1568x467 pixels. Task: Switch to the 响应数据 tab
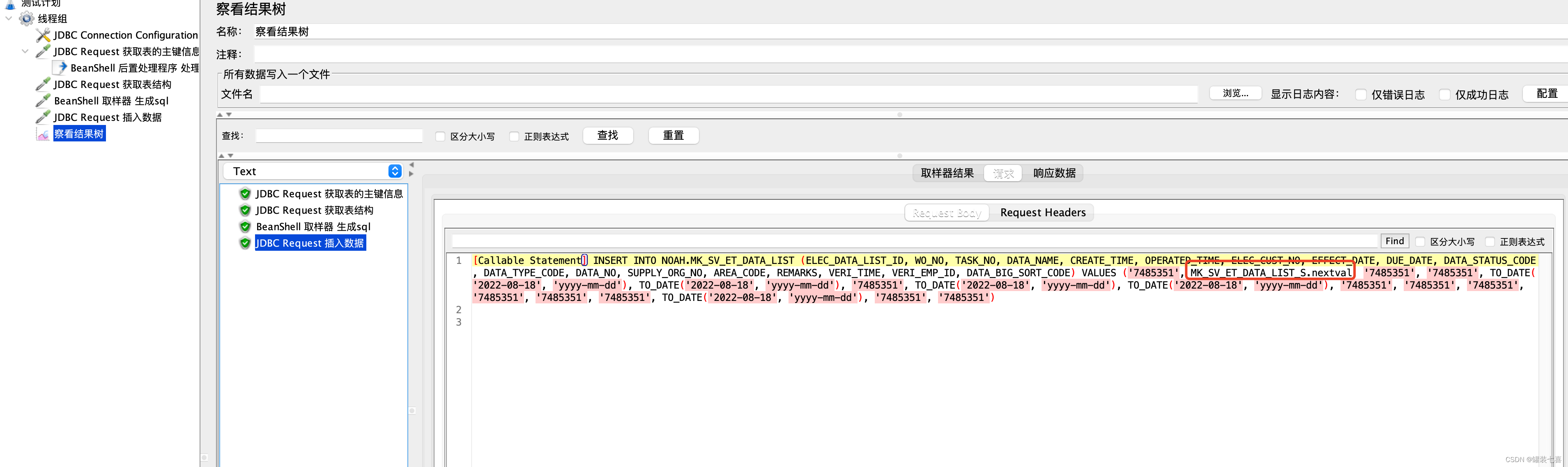pos(1054,173)
